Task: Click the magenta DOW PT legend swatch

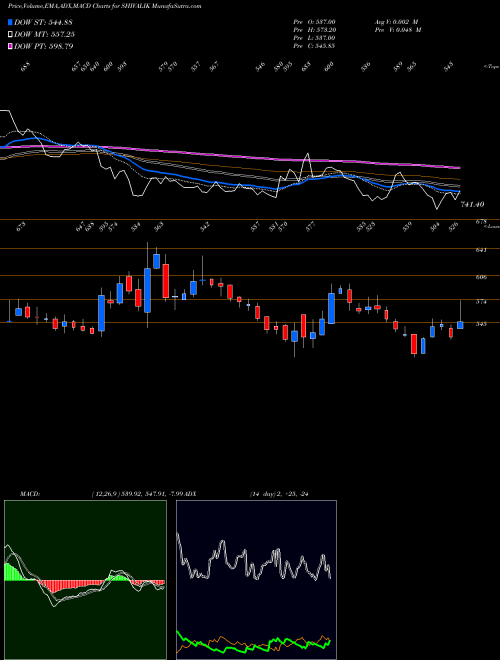Action: [10, 46]
